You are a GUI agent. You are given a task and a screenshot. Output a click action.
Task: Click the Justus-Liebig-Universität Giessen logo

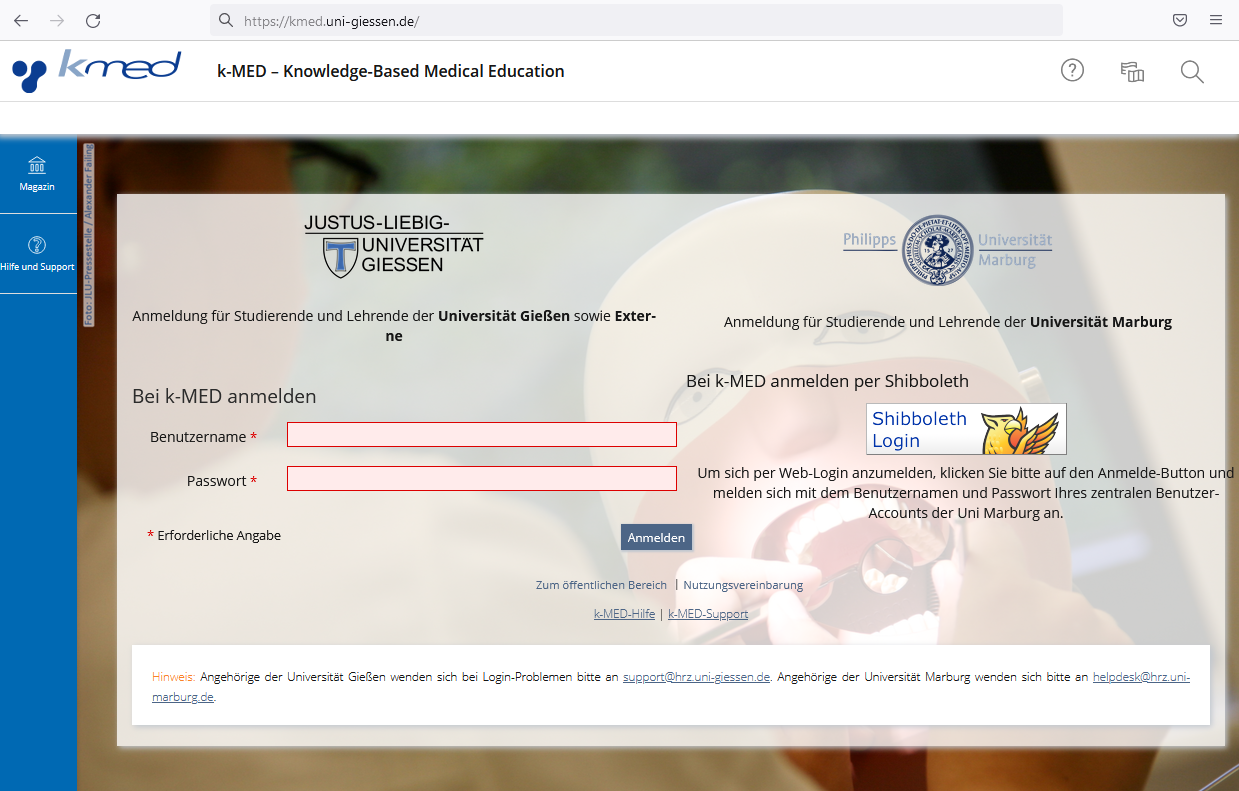click(x=394, y=245)
